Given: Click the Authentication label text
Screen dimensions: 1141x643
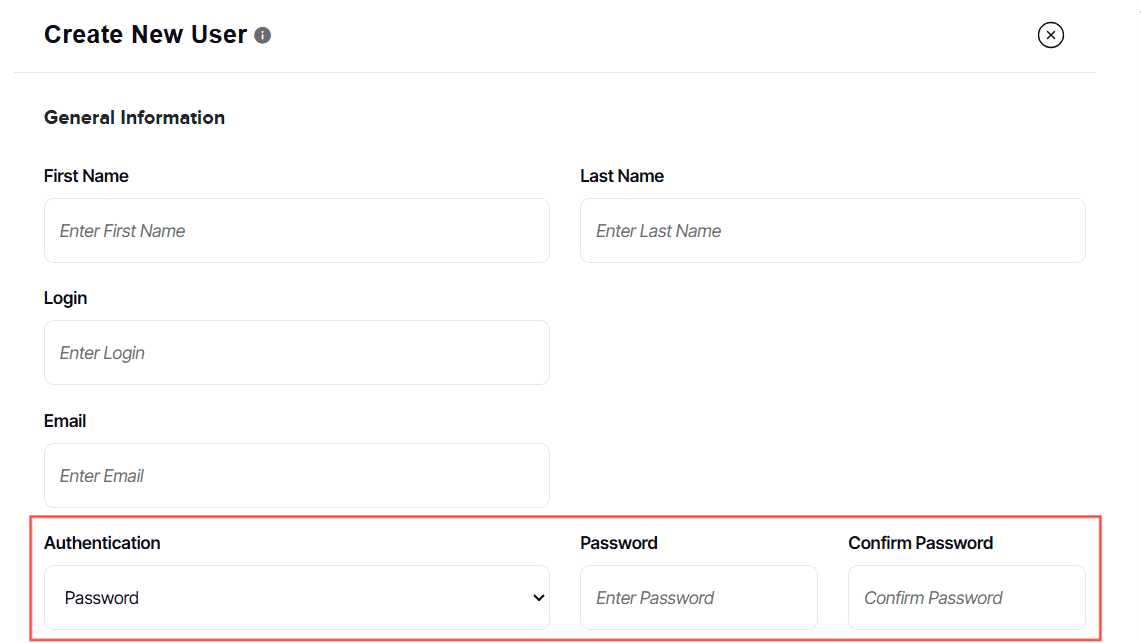Looking at the screenshot, I should [x=102, y=543].
